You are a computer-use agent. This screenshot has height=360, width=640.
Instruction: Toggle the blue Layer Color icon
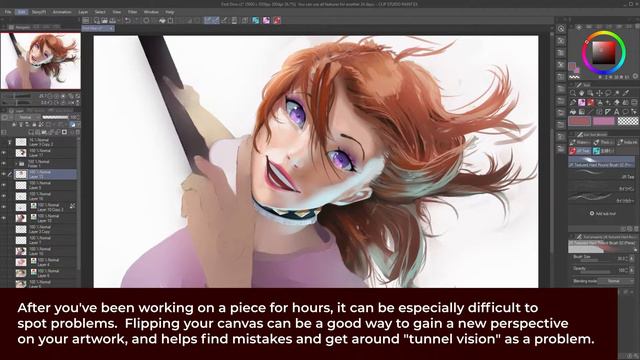coord(73,125)
